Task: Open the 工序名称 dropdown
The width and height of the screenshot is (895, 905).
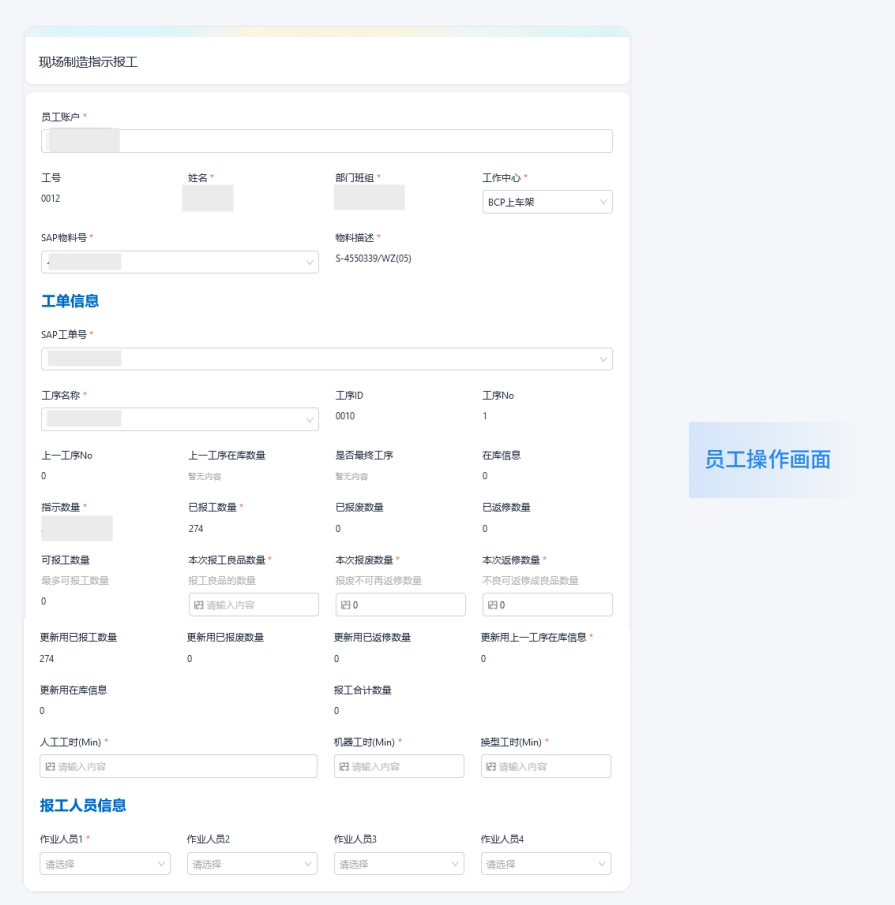Action: (x=309, y=419)
